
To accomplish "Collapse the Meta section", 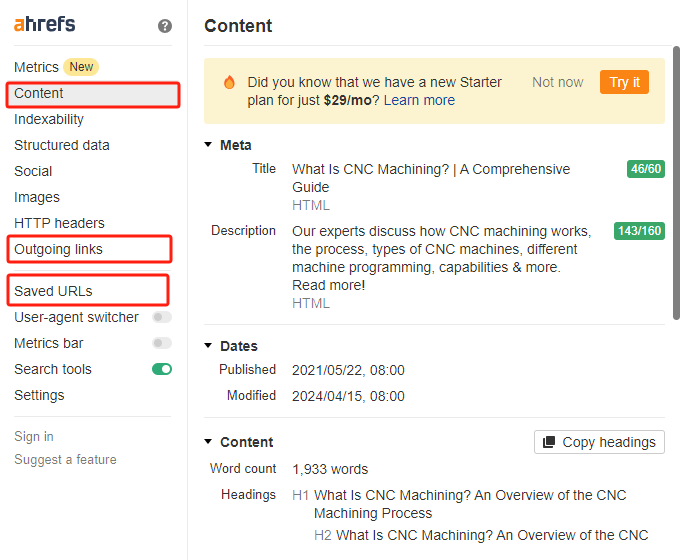I will pos(209,145).
